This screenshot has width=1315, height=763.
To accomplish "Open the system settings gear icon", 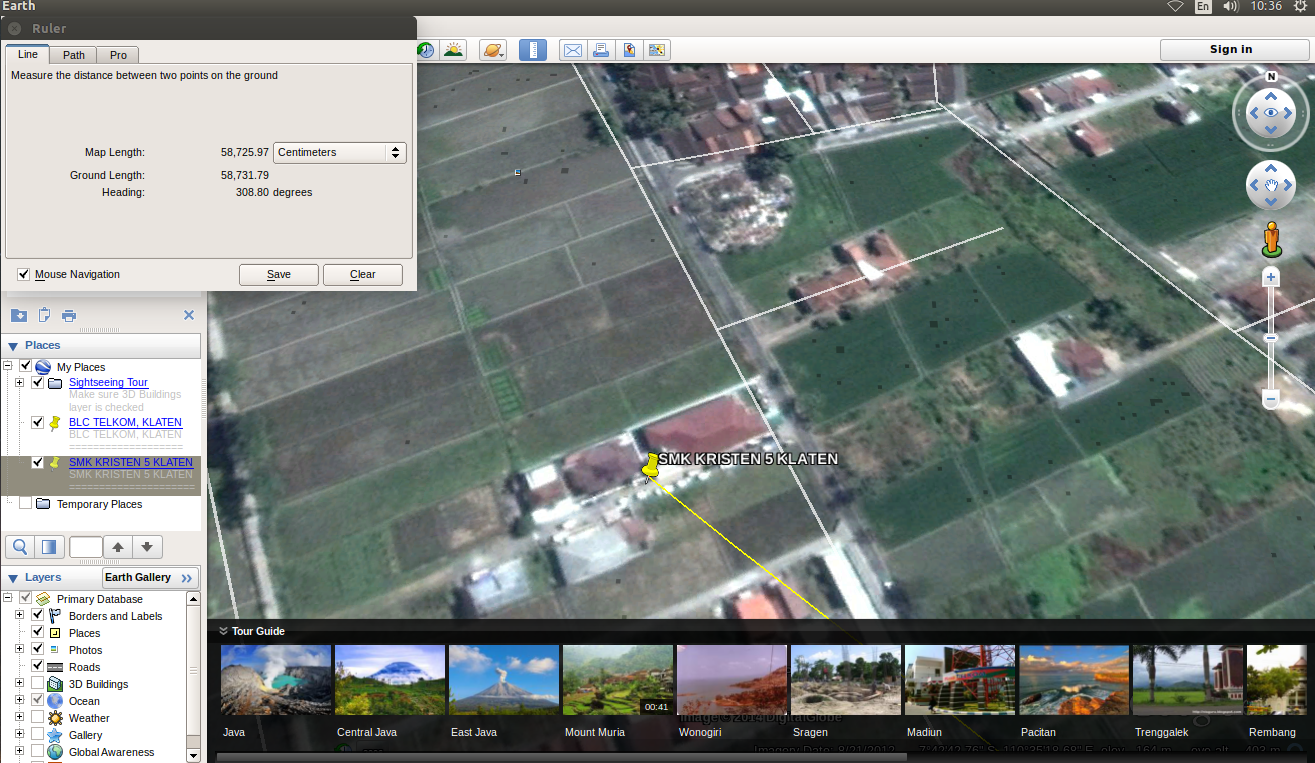I will (1299, 6).
